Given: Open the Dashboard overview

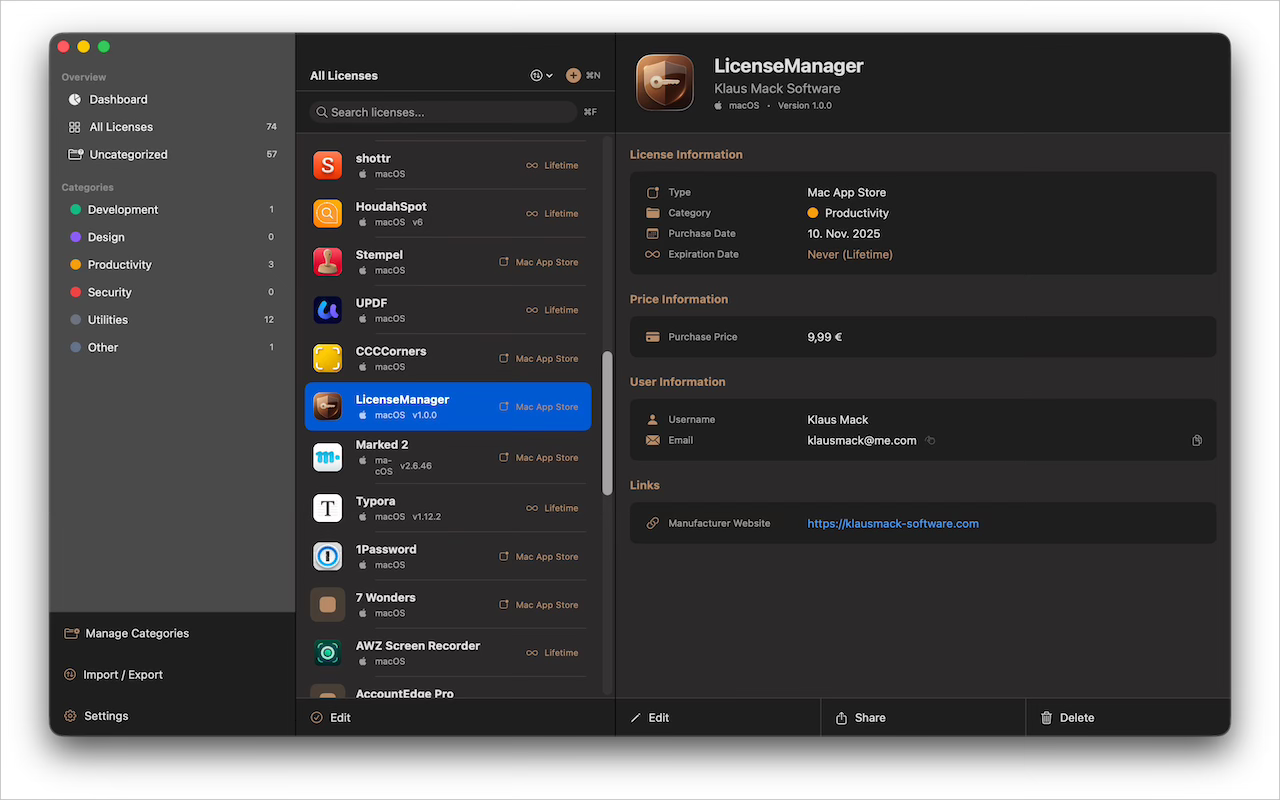Looking at the screenshot, I should coord(118,99).
